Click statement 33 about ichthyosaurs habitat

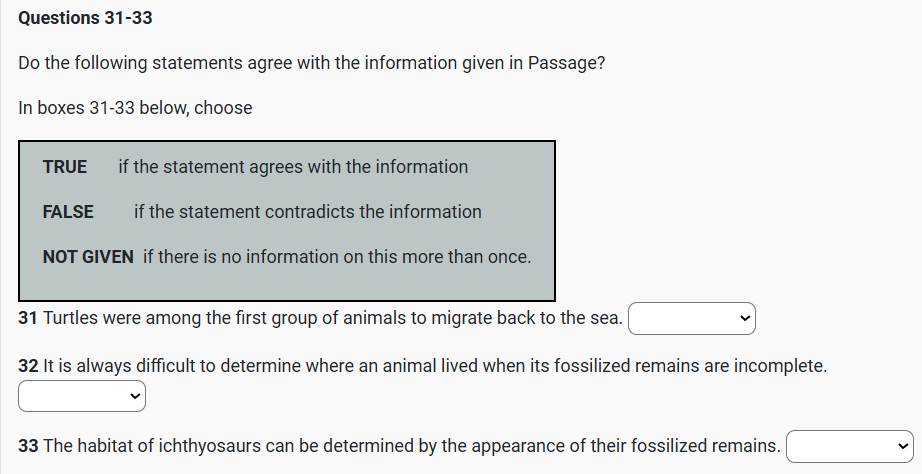411,446
